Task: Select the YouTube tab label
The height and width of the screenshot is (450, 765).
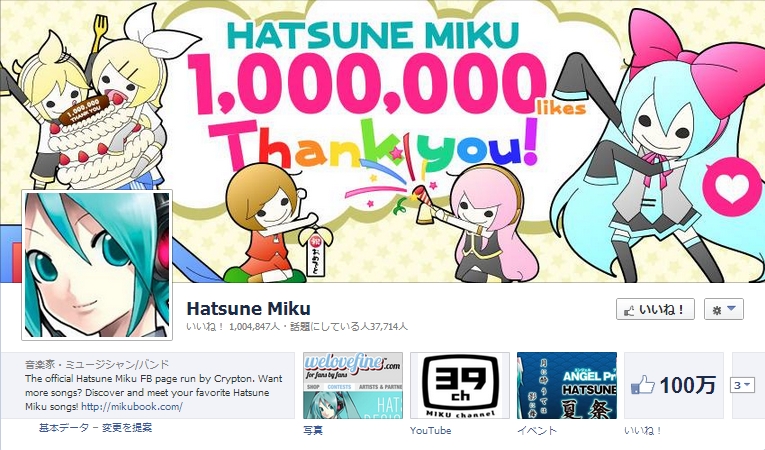Action: (430, 430)
